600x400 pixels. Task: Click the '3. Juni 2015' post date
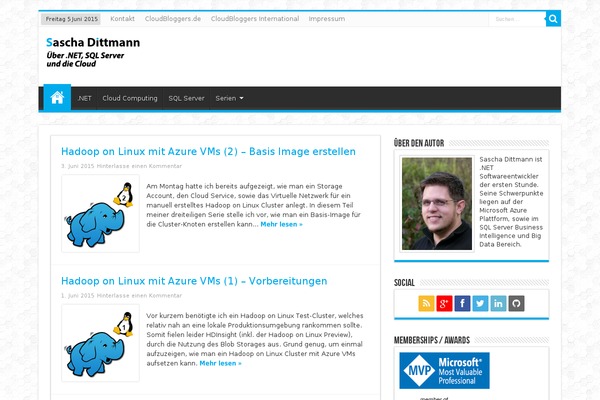(x=78, y=166)
